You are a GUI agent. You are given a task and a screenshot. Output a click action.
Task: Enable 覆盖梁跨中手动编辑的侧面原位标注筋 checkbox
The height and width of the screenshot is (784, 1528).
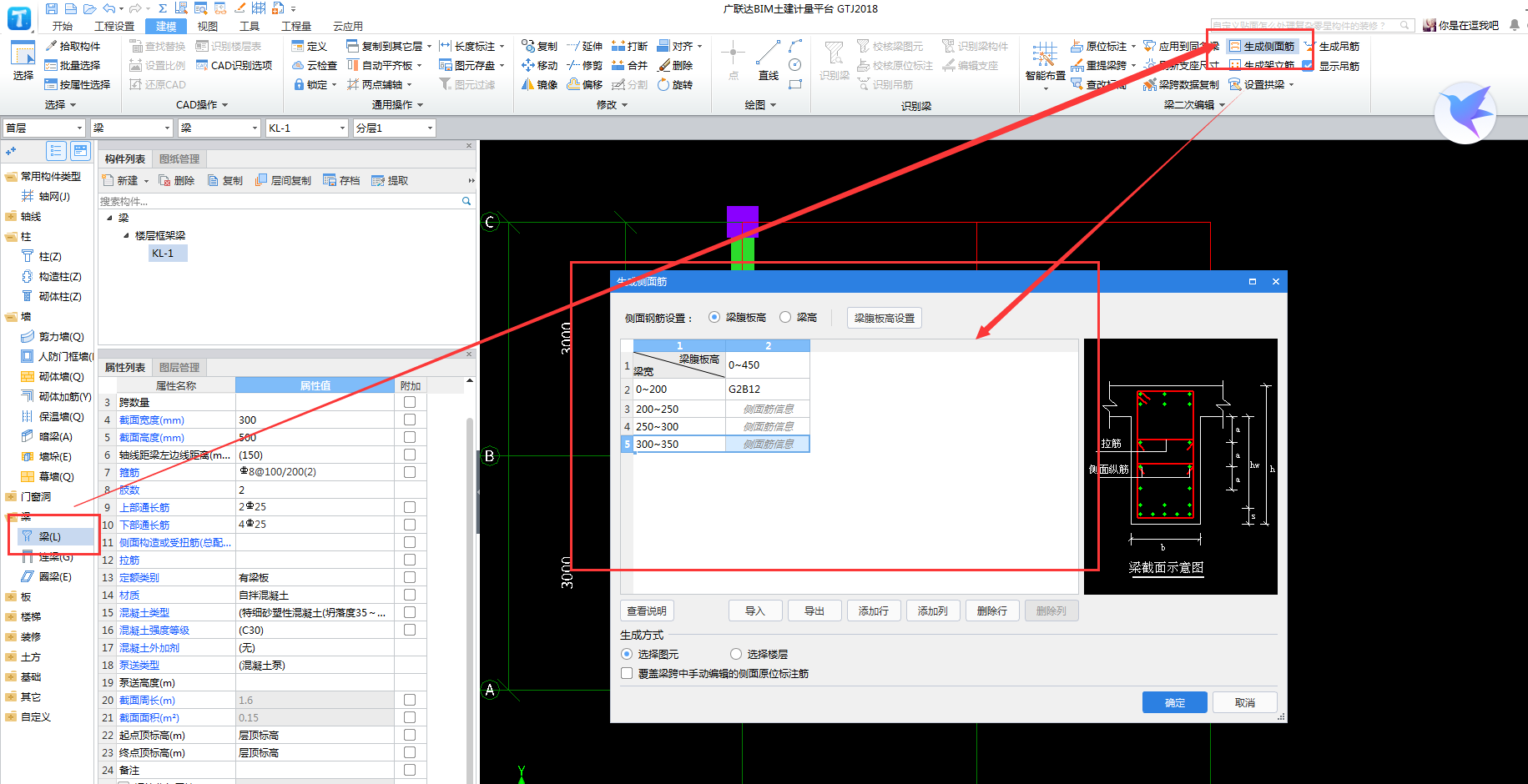(627, 673)
